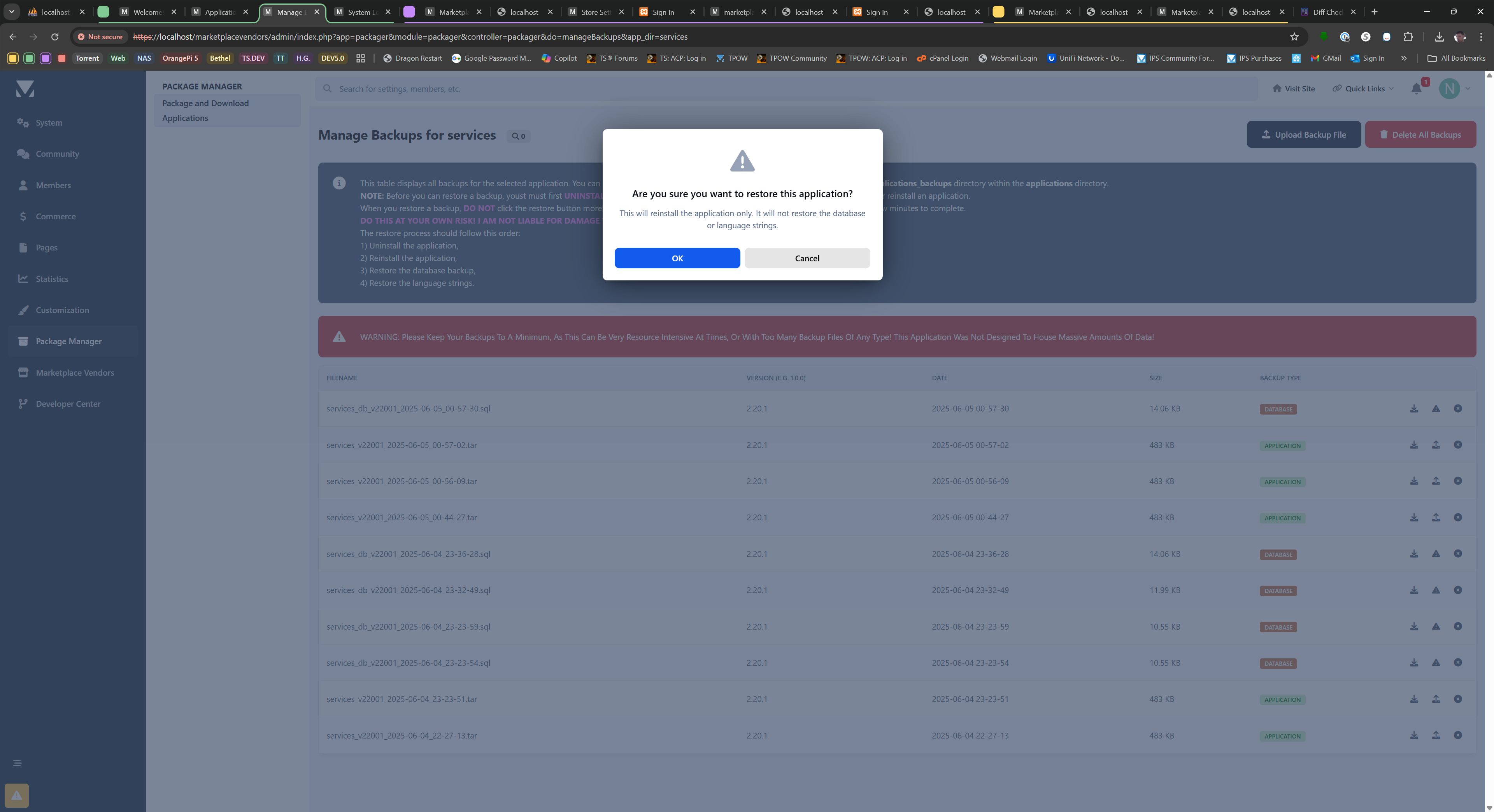
Task: Download services_v22001_2025-06-05_00-56-09.tar backup
Action: (1414, 481)
